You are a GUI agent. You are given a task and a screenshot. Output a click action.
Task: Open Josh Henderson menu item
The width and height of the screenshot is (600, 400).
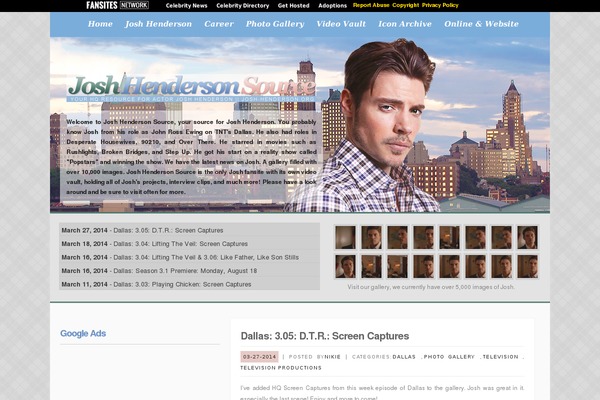pos(158,24)
